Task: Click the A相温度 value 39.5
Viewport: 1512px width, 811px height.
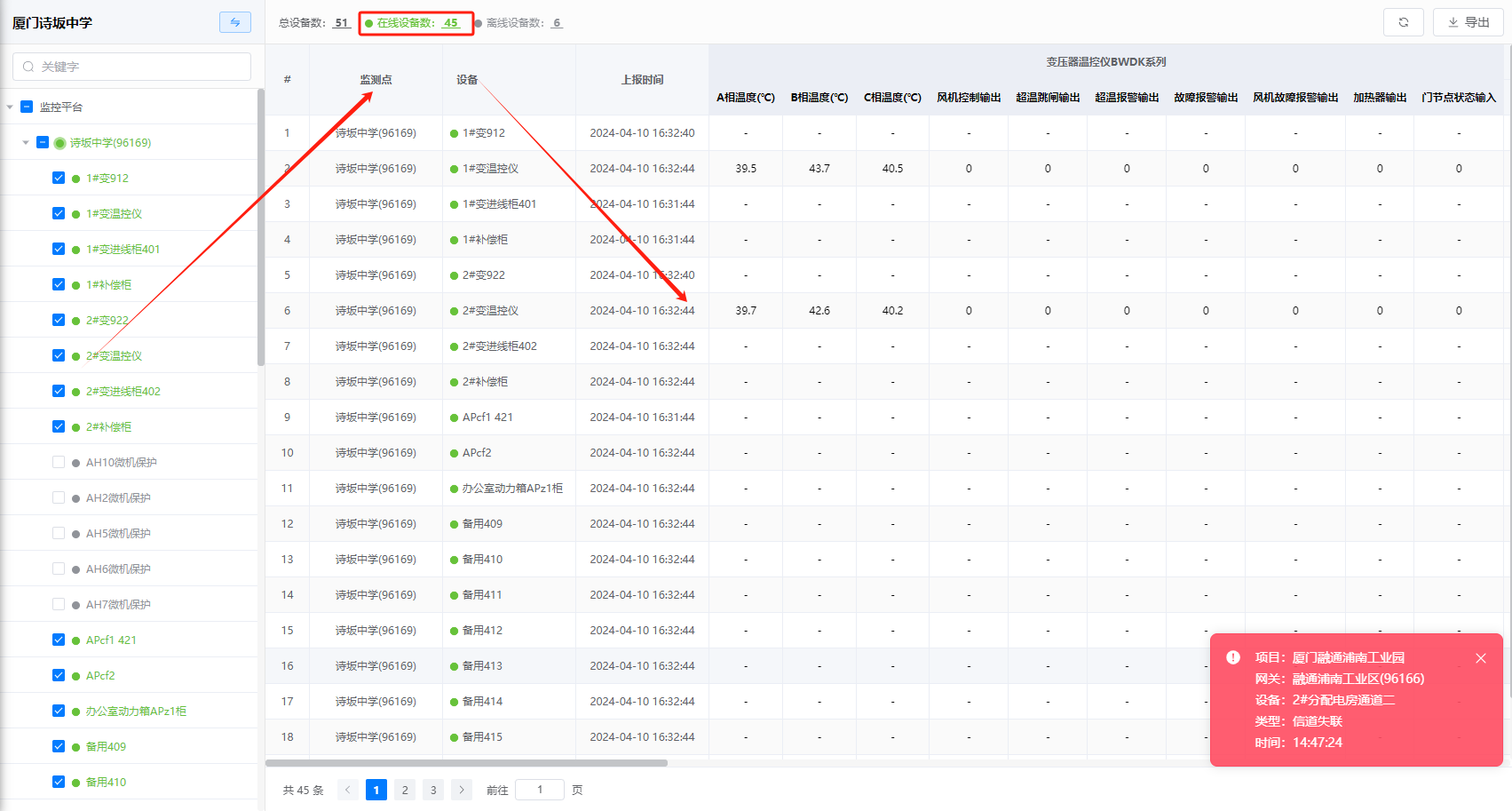Action: [746, 169]
